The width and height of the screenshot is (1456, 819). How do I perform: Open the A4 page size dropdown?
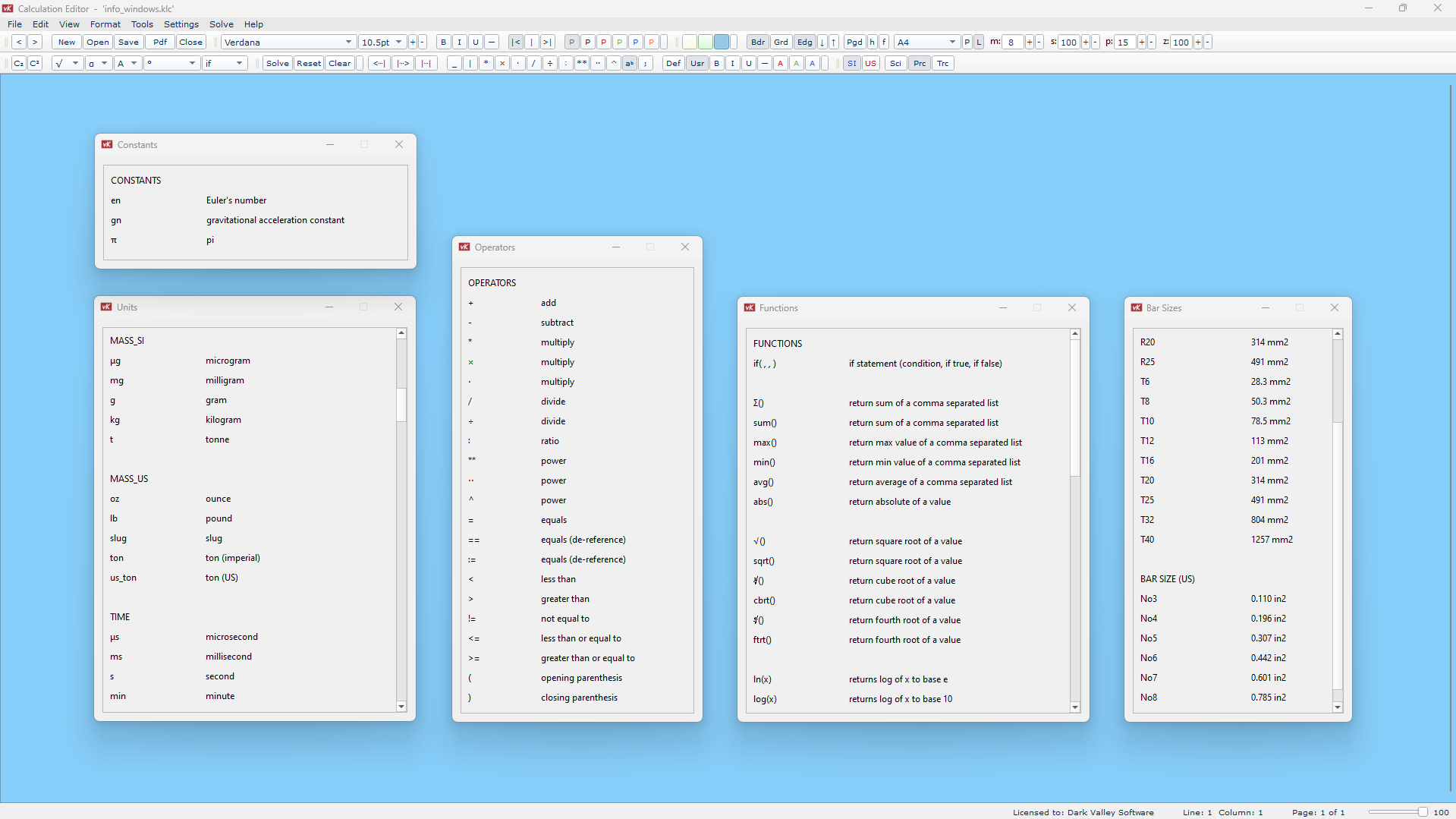927,43
